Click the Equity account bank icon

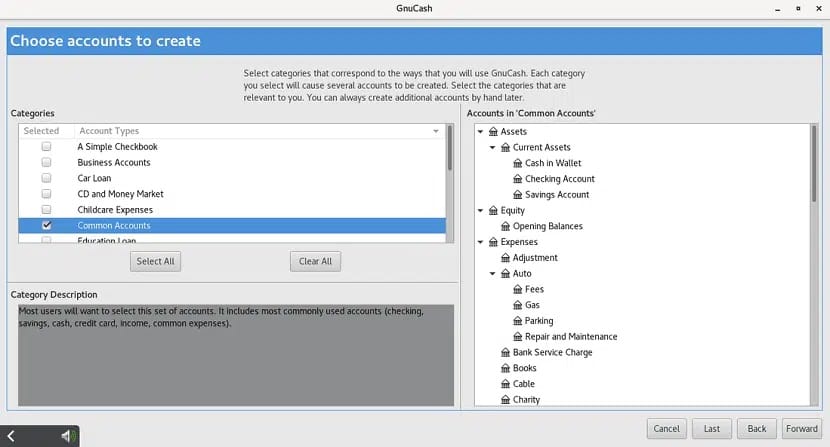point(493,210)
